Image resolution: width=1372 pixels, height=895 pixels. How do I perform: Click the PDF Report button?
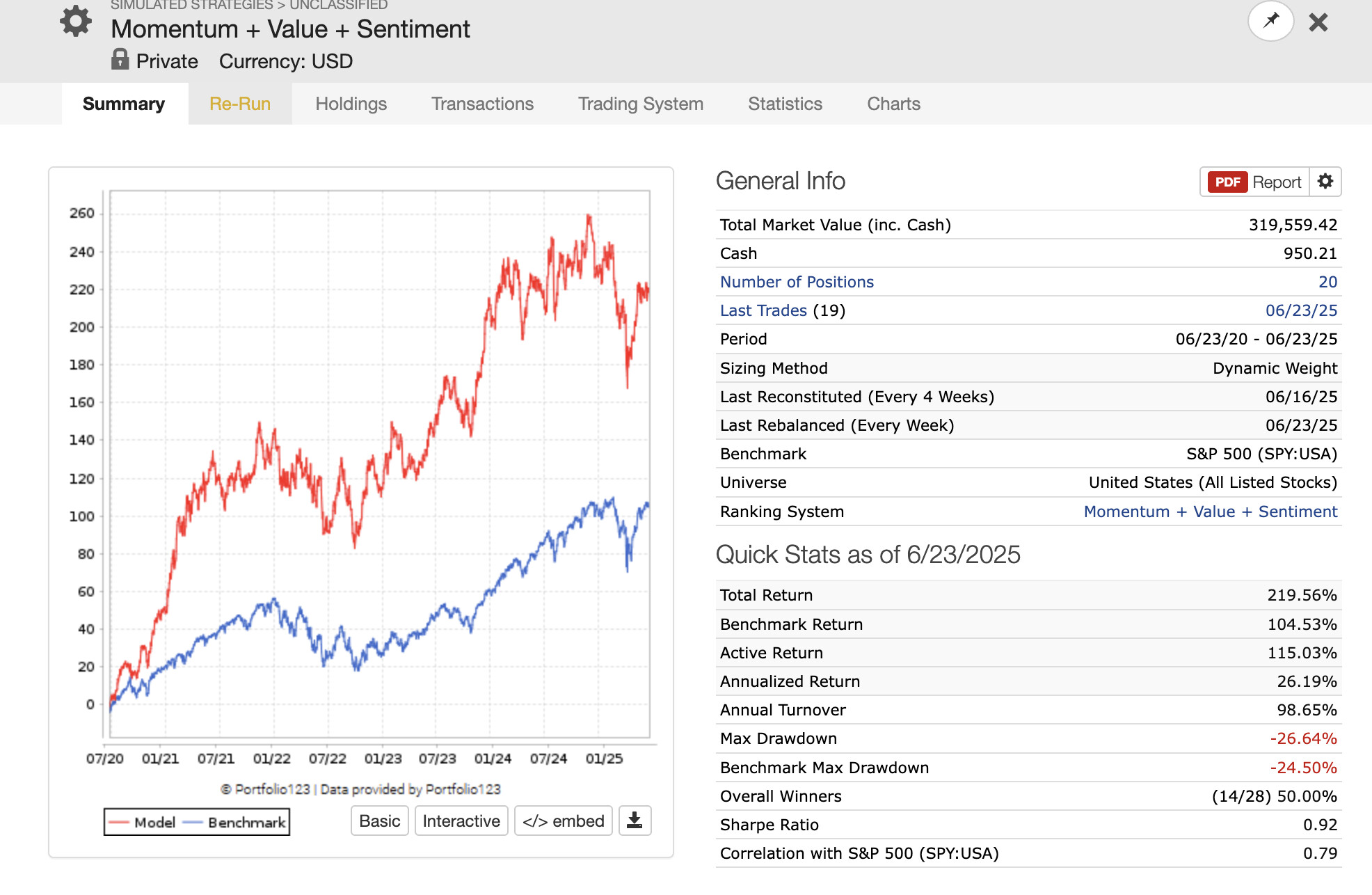click(1255, 182)
